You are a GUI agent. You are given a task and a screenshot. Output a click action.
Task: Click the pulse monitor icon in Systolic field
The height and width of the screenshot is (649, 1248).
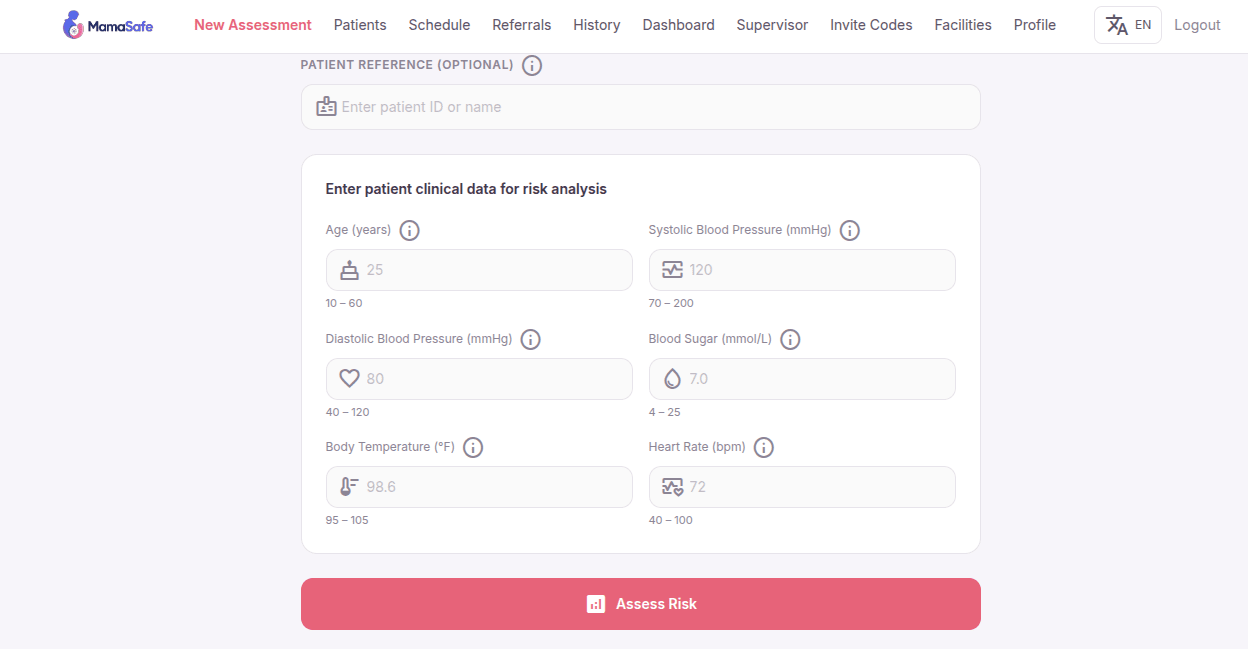672,270
